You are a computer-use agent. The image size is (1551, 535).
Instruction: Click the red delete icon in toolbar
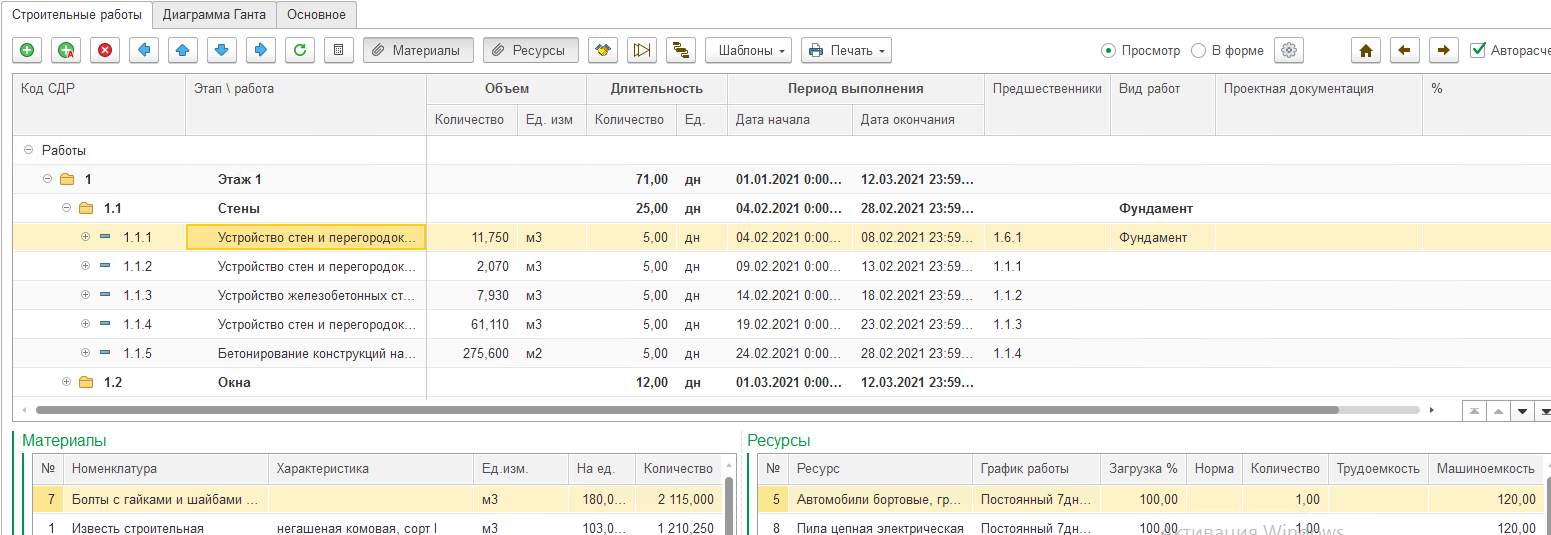[x=105, y=50]
